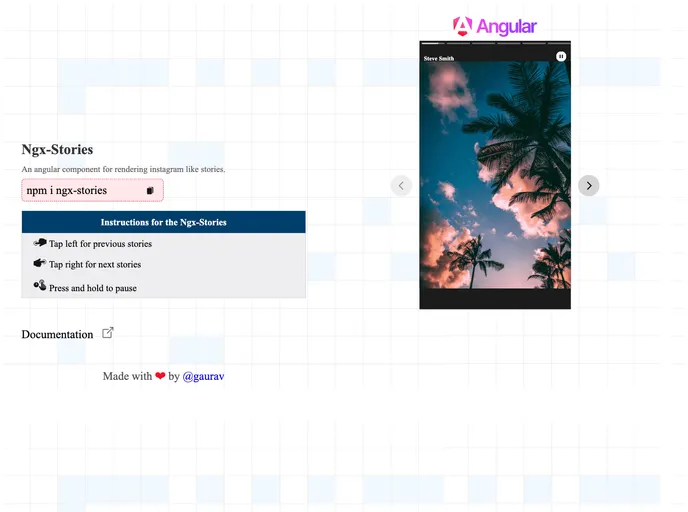Click the pointing-left hand icon
Viewport: 688px width, 512px height.
click(40, 243)
